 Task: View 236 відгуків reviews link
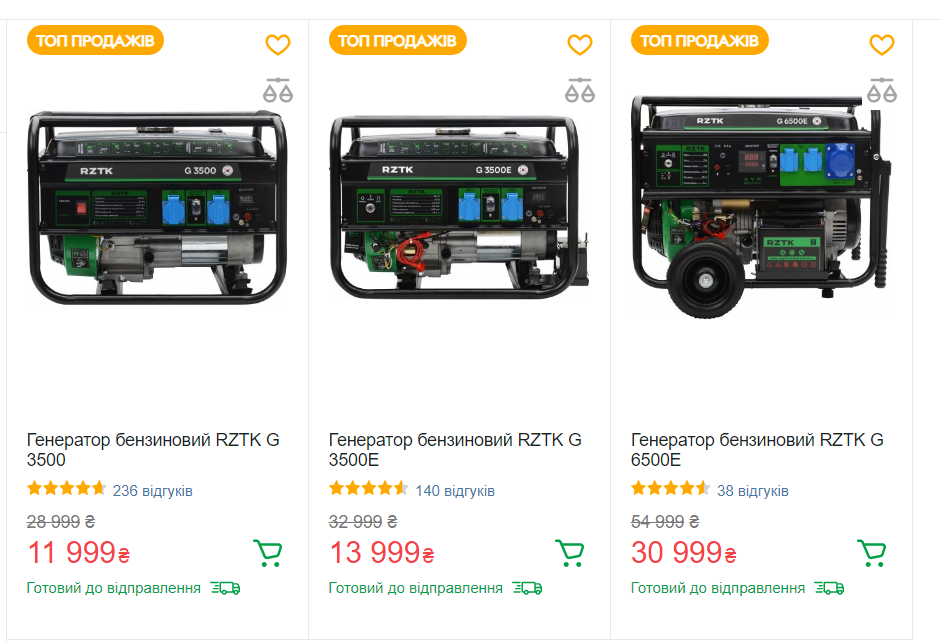click(x=152, y=491)
